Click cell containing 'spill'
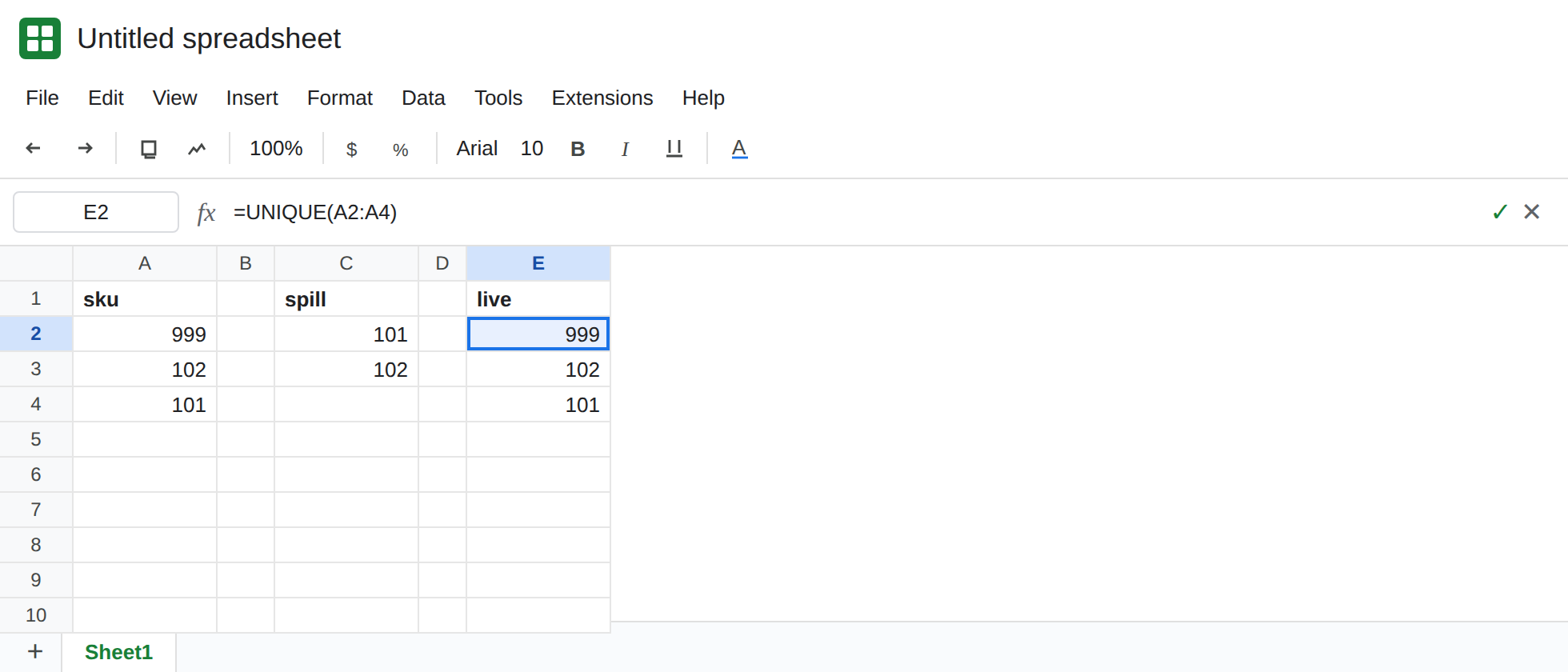This screenshot has width=1568, height=672. coord(346,299)
